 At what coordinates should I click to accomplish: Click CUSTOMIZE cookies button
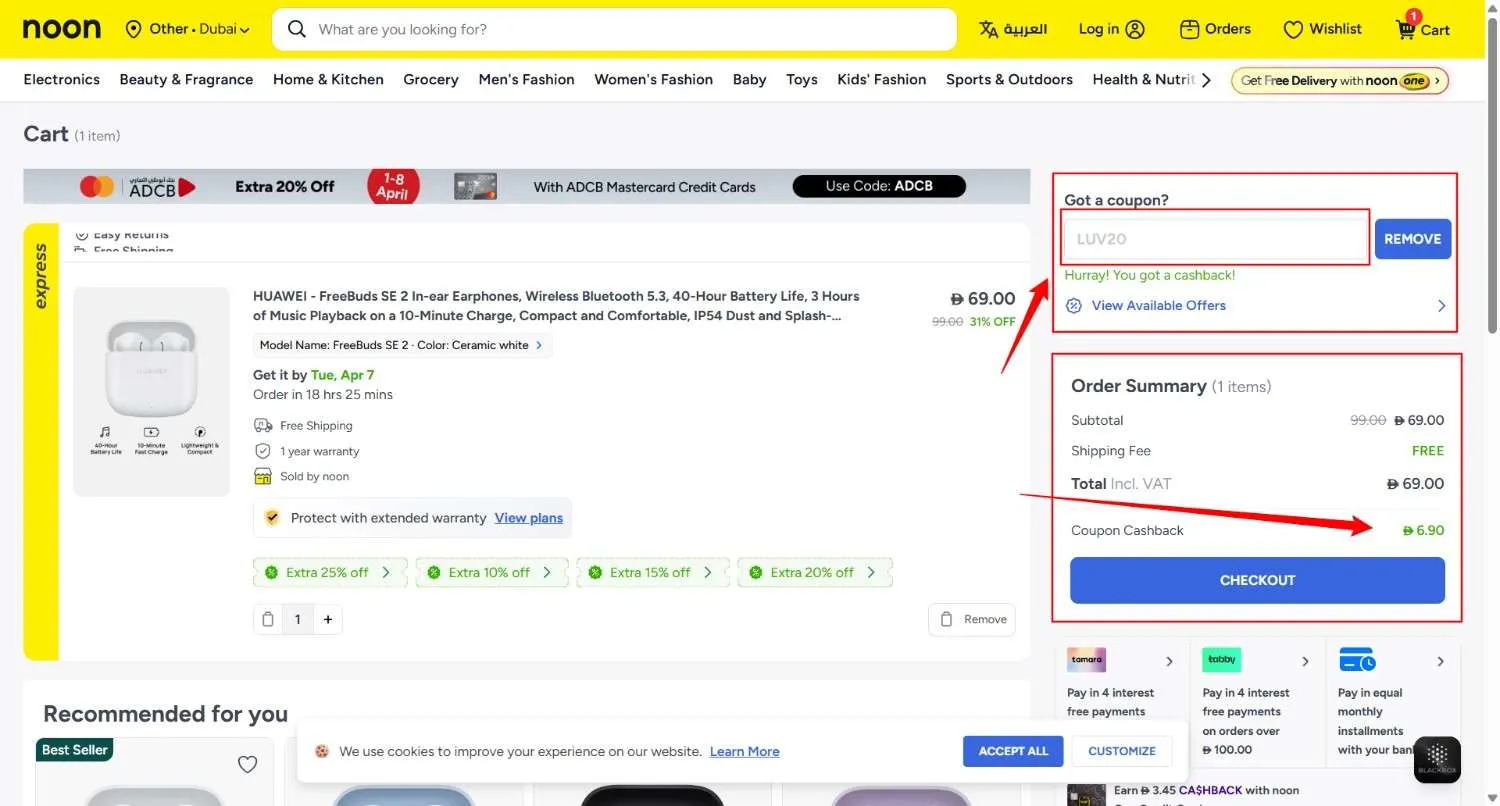[1122, 751]
